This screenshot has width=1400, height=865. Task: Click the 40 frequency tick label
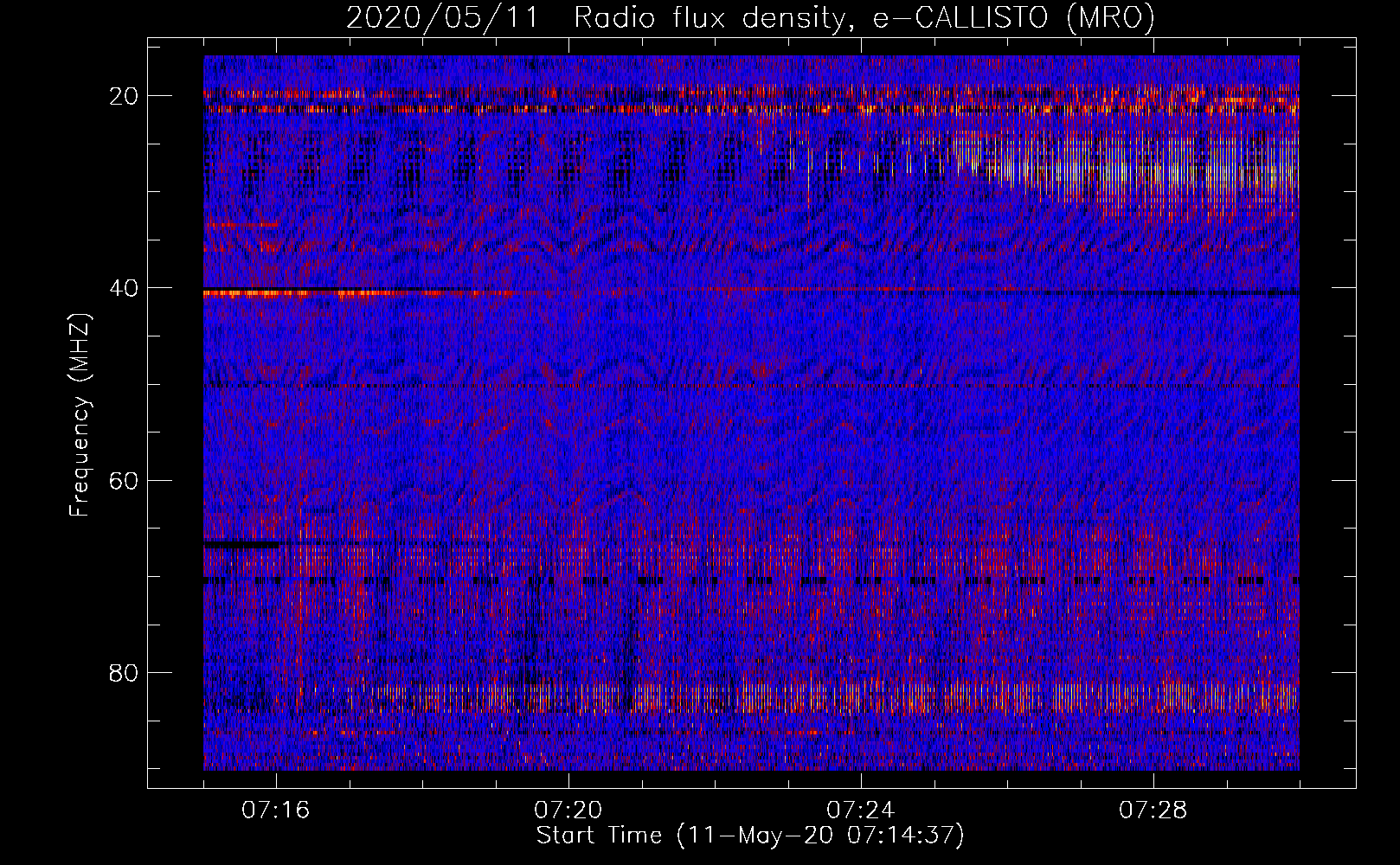pos(125,288)
